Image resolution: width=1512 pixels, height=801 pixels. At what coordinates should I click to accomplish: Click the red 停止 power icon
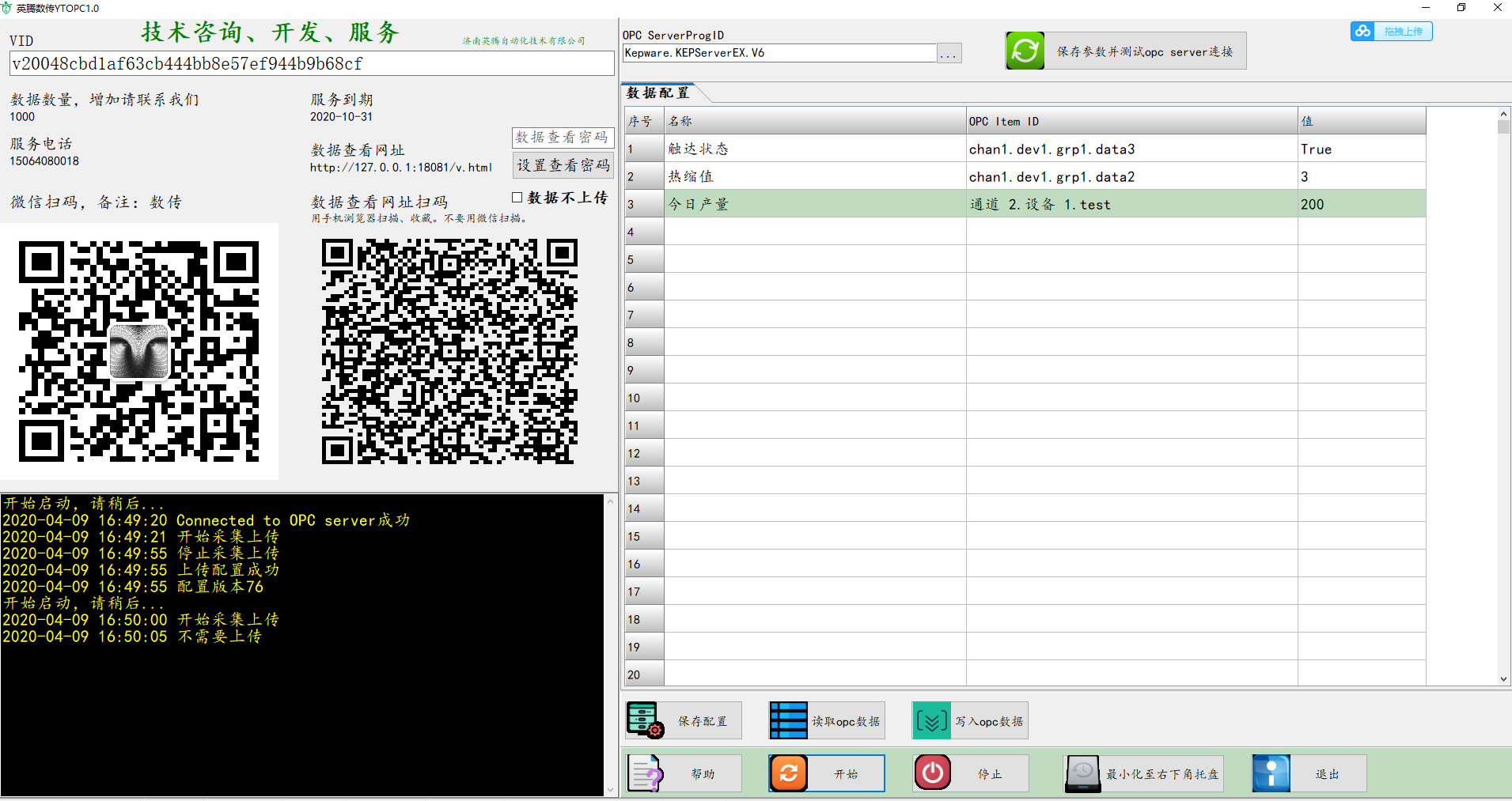(933, 773)
